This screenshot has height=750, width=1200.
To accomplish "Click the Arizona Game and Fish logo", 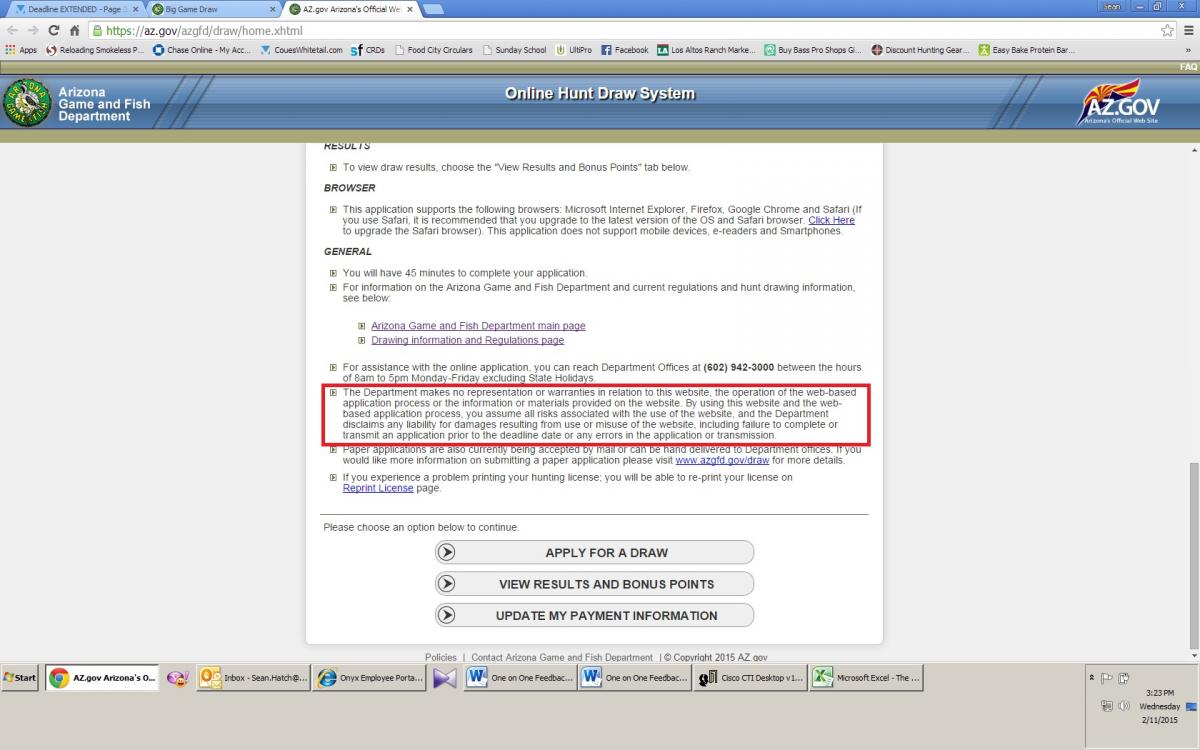I will pos(28,103).
